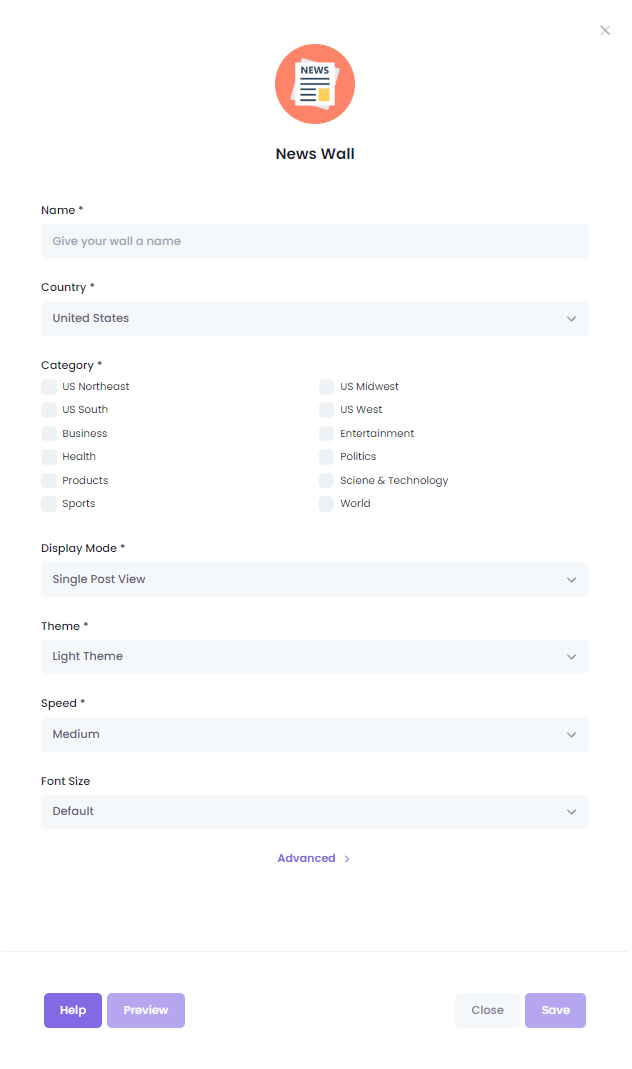
Task: Mark the US West checkbox
Action: pos(327,410)
